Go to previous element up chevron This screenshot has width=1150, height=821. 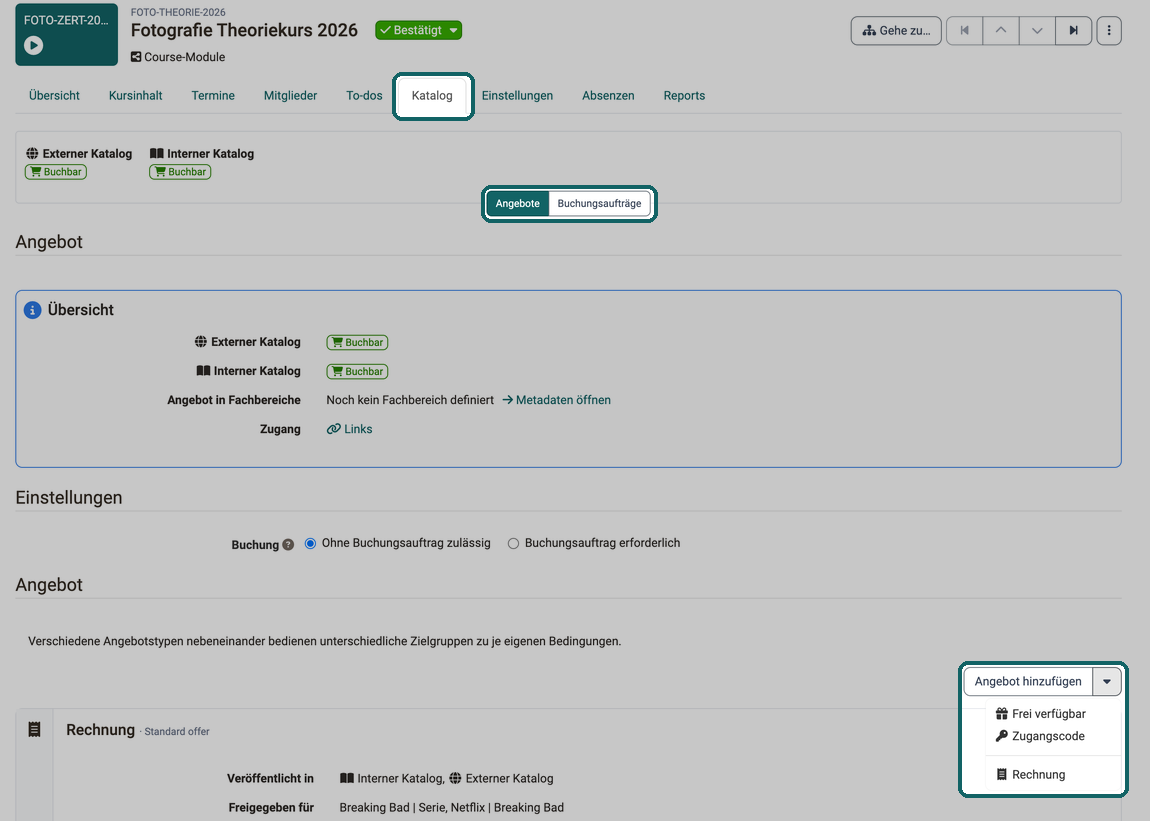1000,31
